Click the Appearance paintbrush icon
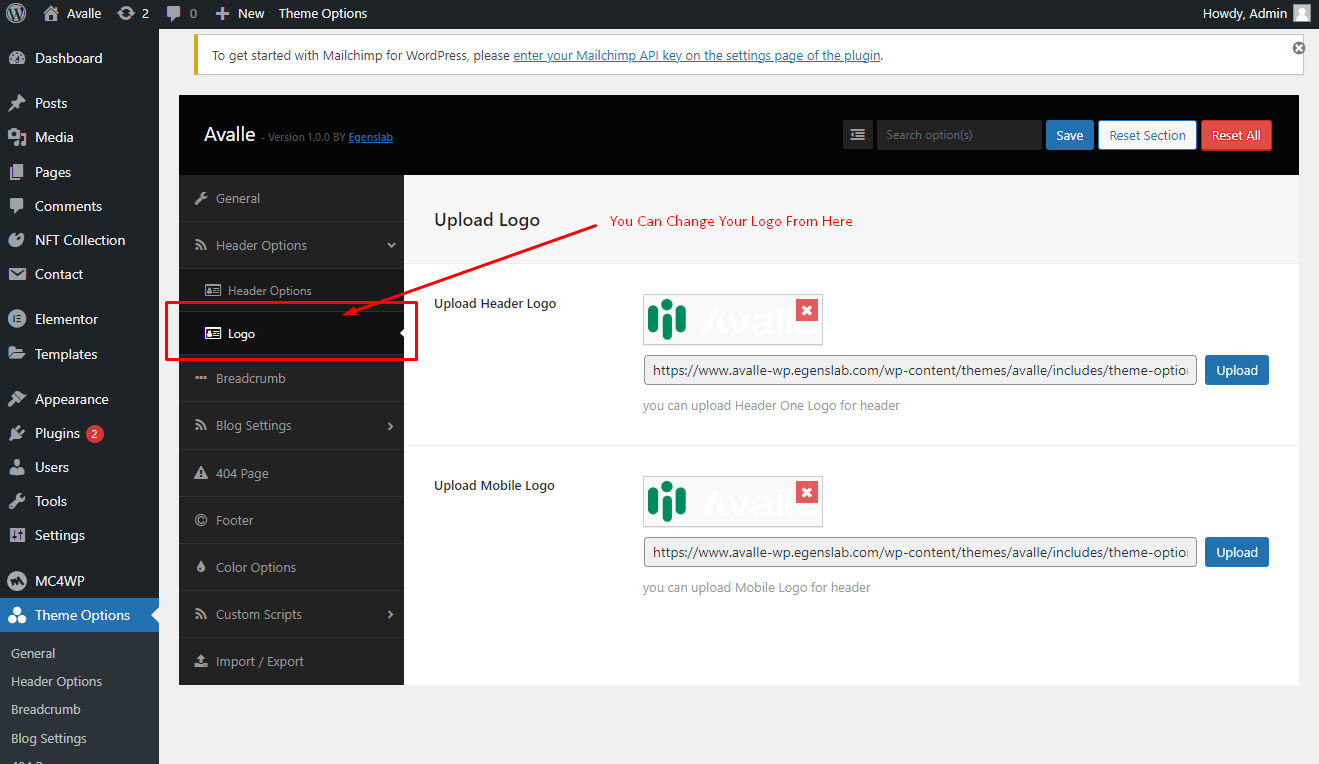The height and width of the screenshot is (764, 1319). (17, 399)
